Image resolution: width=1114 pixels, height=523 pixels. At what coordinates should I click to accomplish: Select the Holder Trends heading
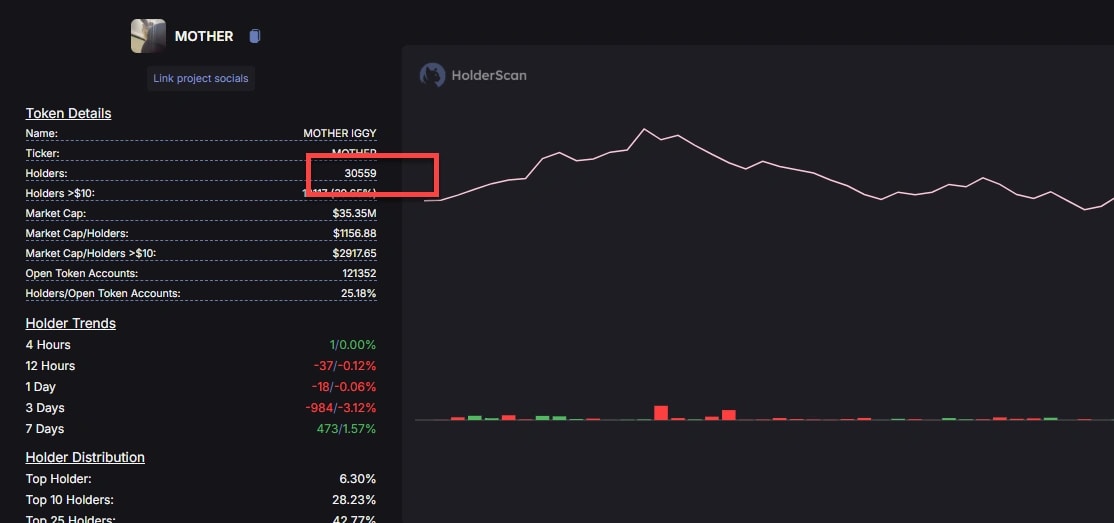click(70, 323)
